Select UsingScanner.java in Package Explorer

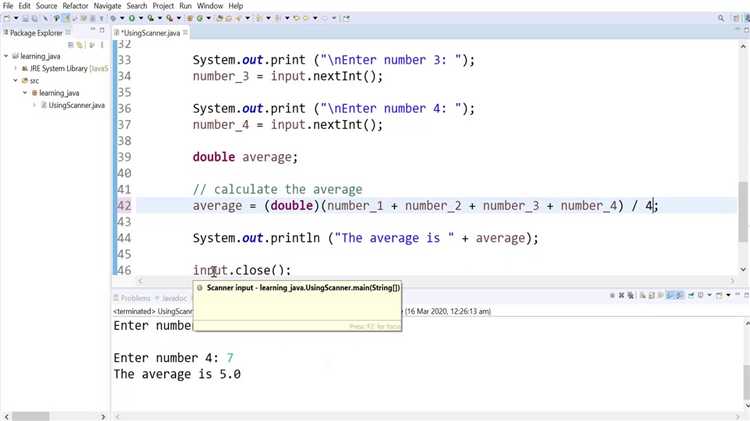point(77,105)
